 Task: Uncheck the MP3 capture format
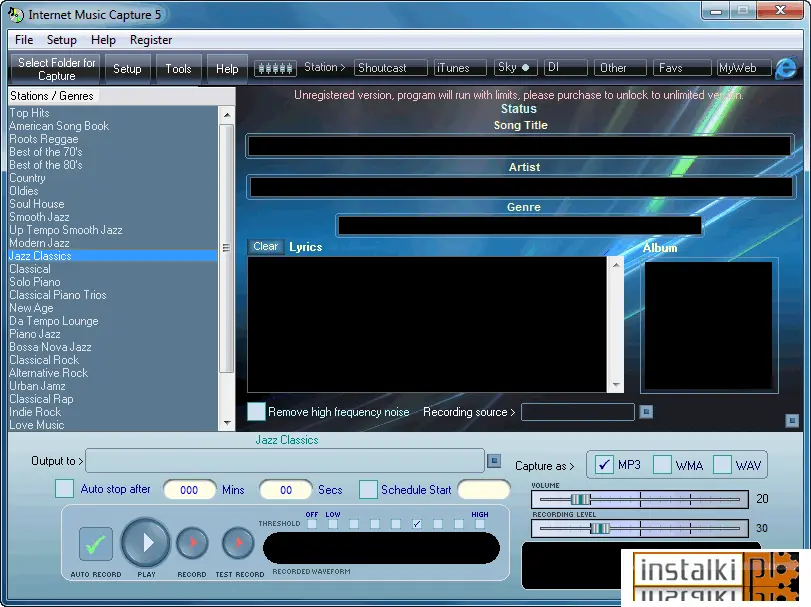(x=604, y=465)
